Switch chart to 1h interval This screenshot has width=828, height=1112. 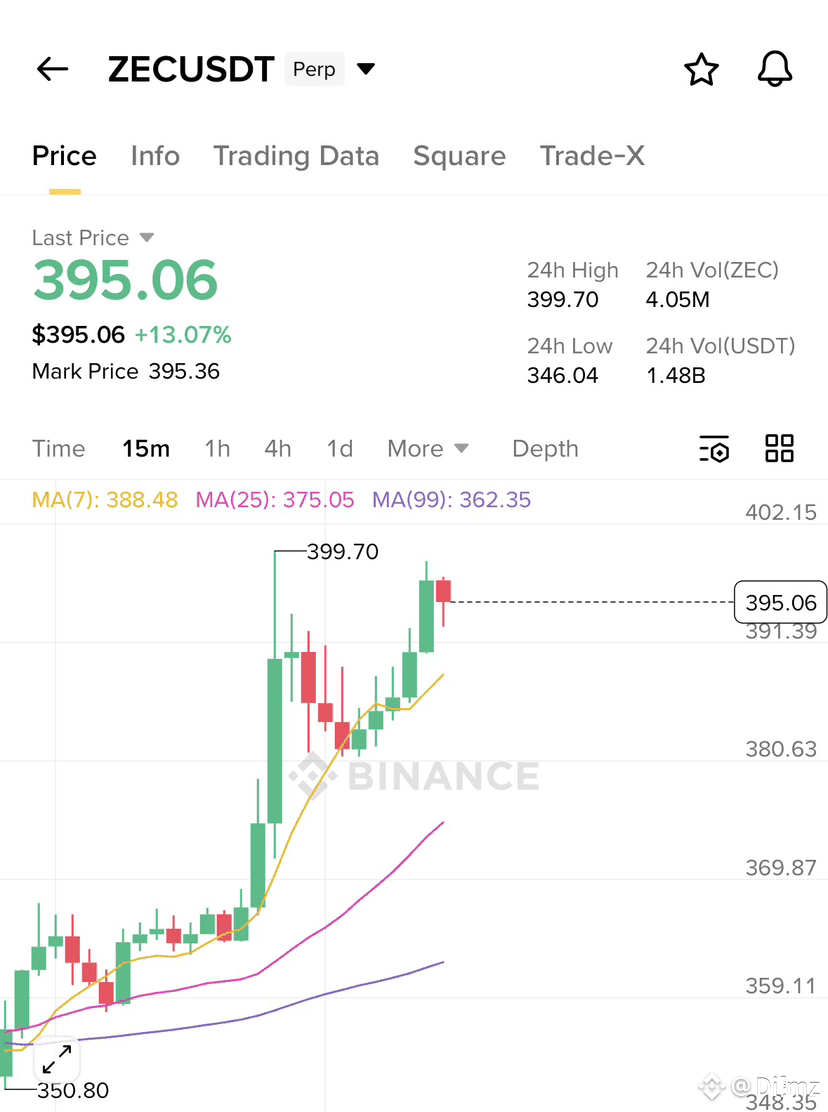[217, 449]
